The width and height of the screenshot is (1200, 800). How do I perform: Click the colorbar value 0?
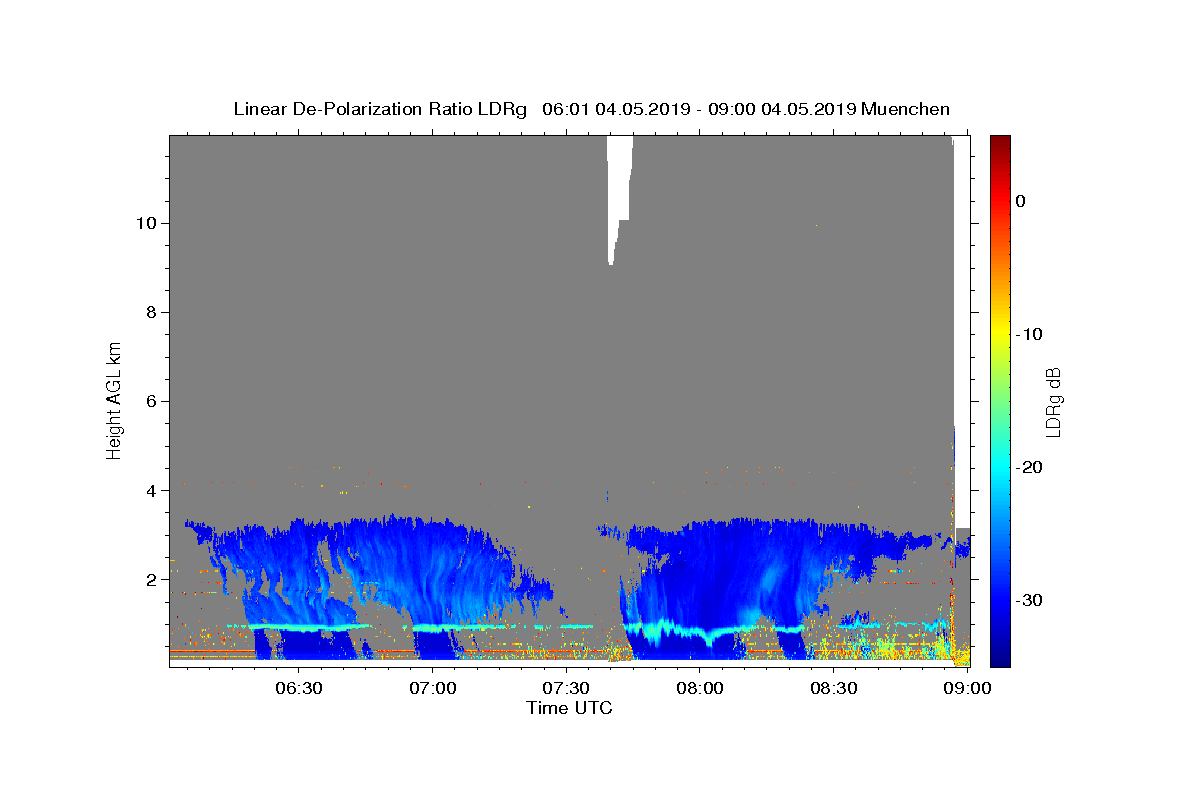click(x=1021, y=201)
